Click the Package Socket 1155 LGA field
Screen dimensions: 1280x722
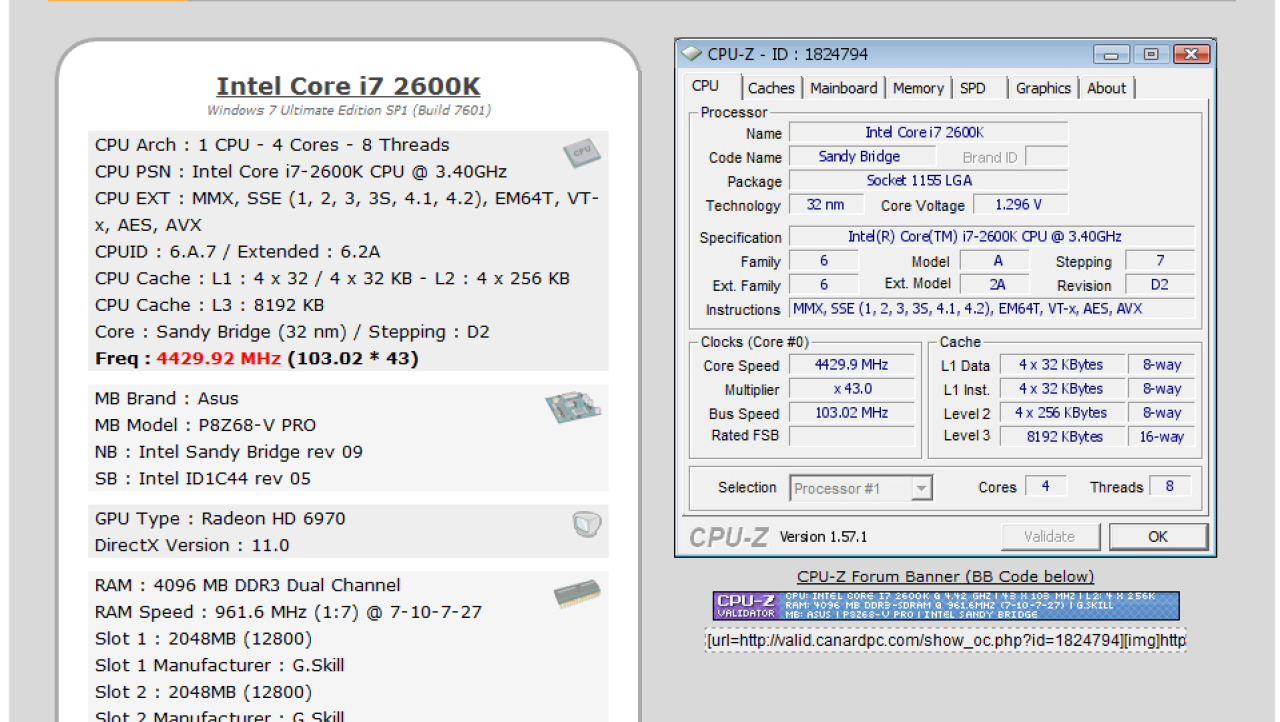(x=928, y=181)
